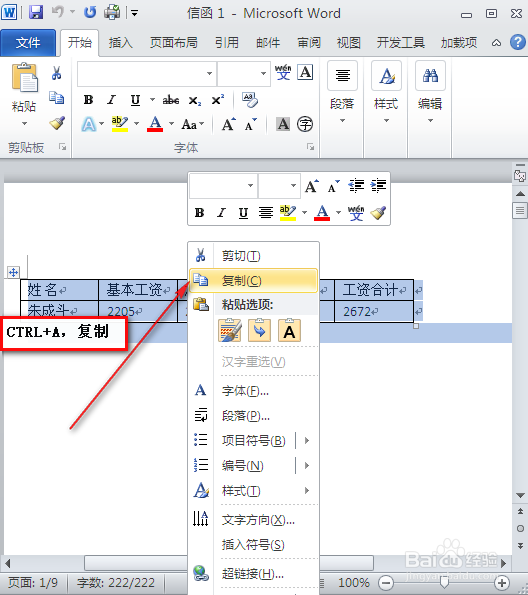Image resolution: width=528 pixels, height=595 pixels.
Task: Open the ribbon font name dropdown
Action: pos(209,73)
